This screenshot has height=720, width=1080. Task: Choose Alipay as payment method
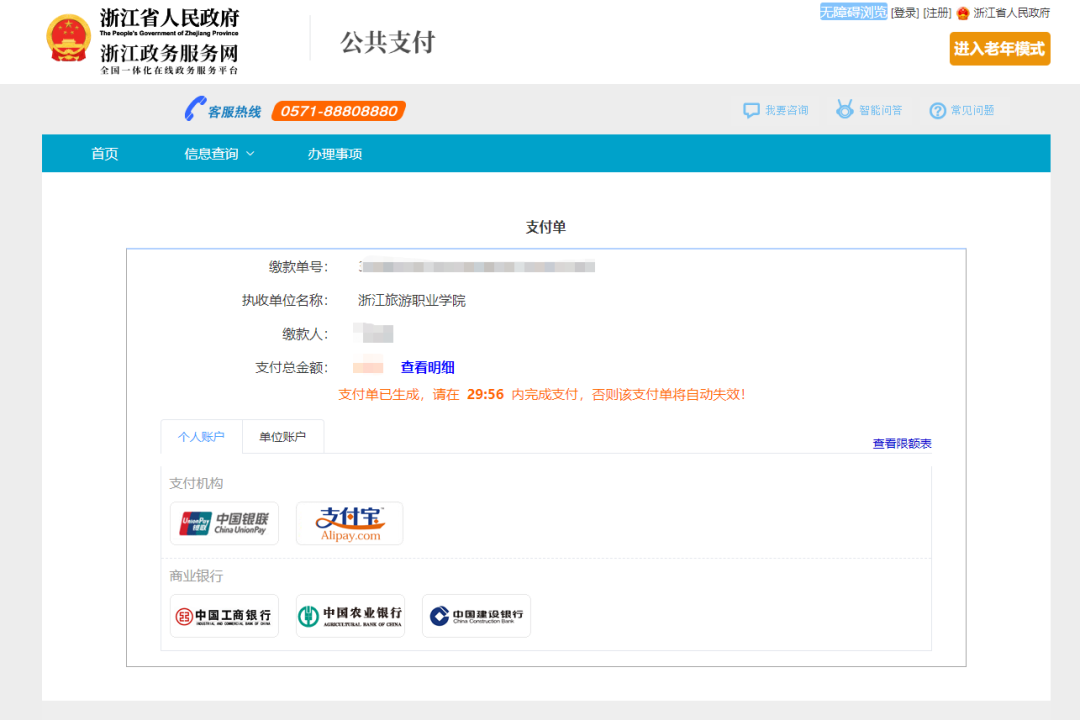click(x=349, y=523)
